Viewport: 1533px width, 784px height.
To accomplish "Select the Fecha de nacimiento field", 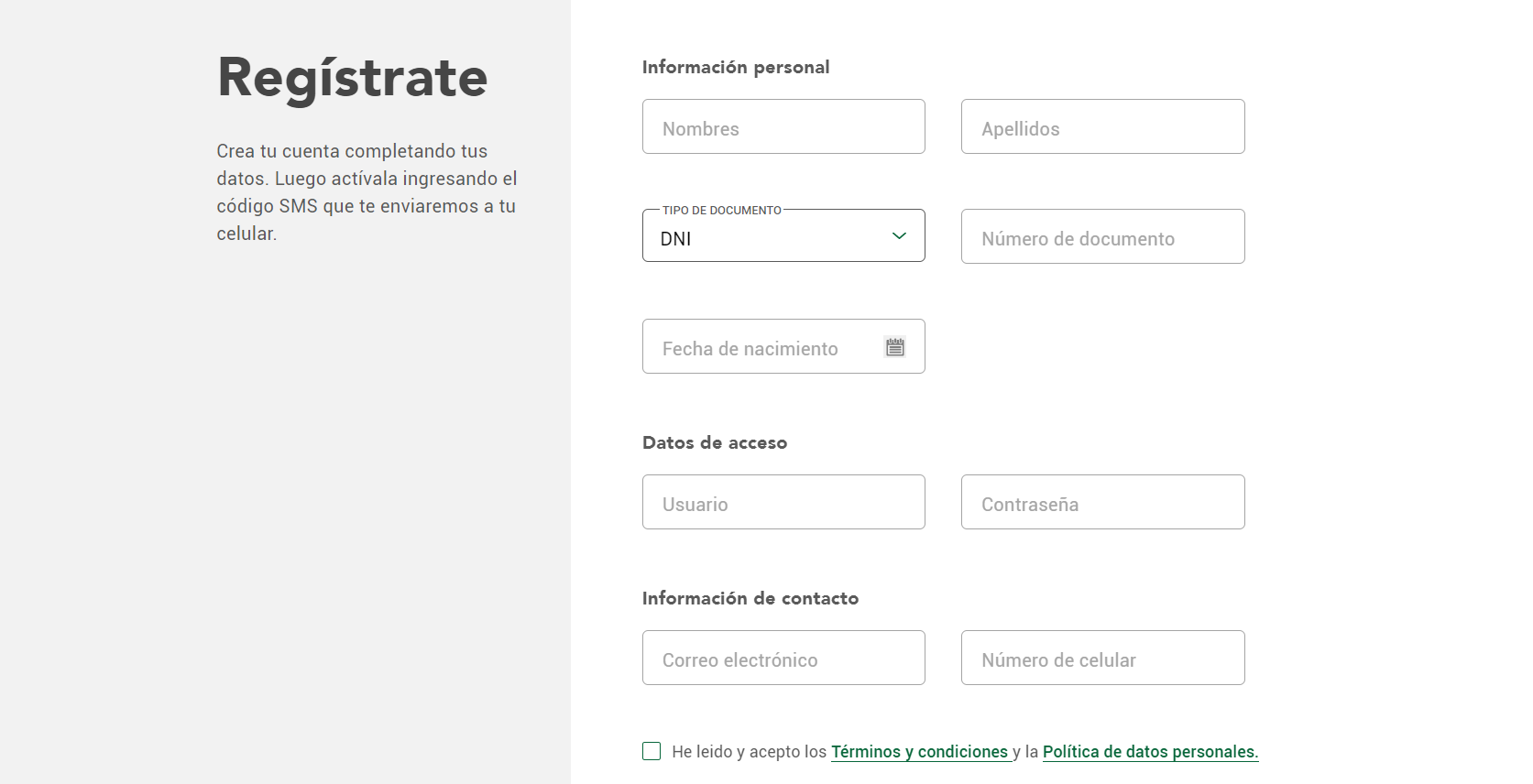I will point(783,346).
